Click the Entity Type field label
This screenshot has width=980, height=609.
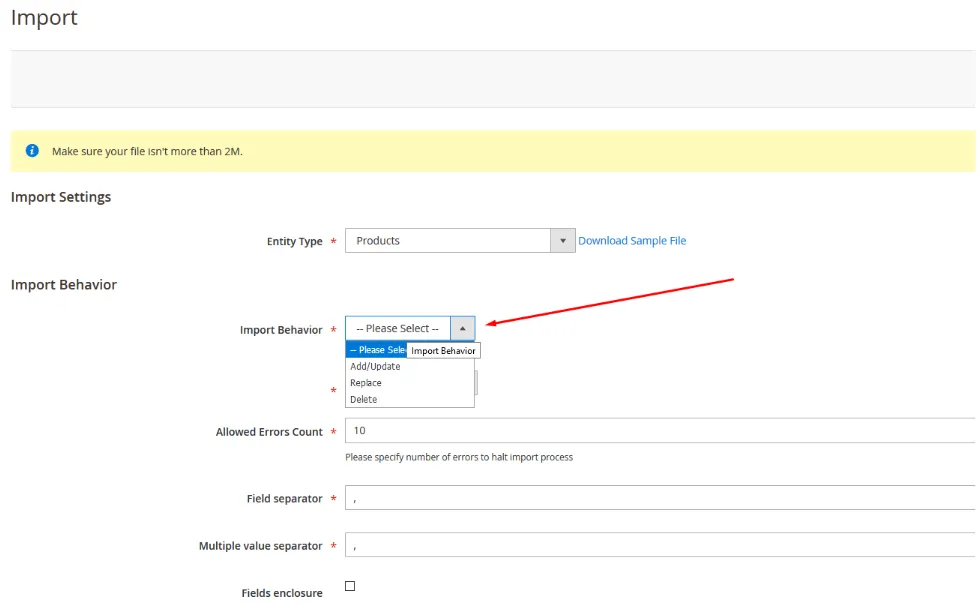click(x=295, y=240)
